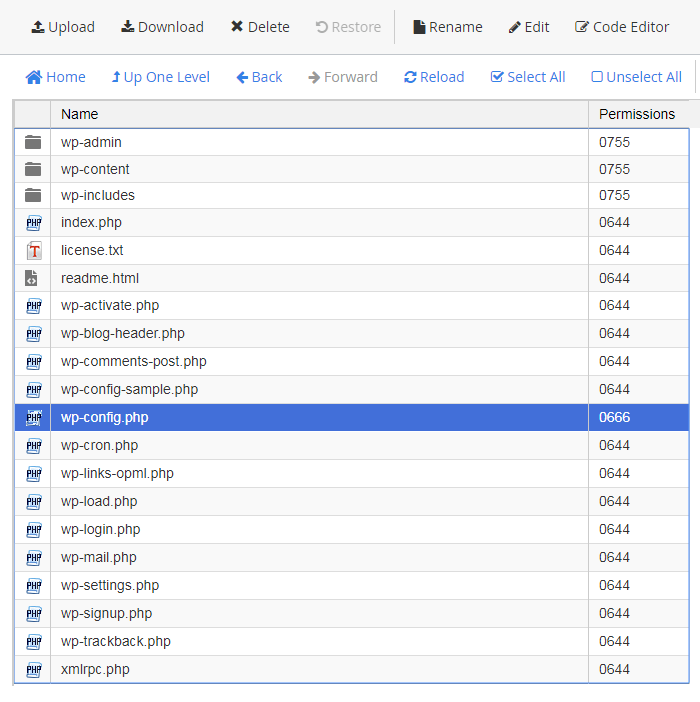The width and height of the screenshot is (700, 702).
Task: Click the wp-includes folder icon
Action: [33, 195]
